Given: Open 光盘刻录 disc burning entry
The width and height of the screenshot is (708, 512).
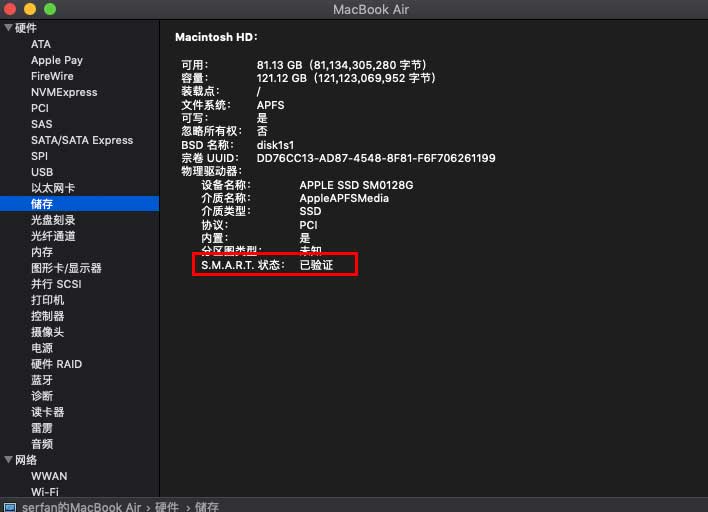Looking at the screenshot, I should [53, 220].
